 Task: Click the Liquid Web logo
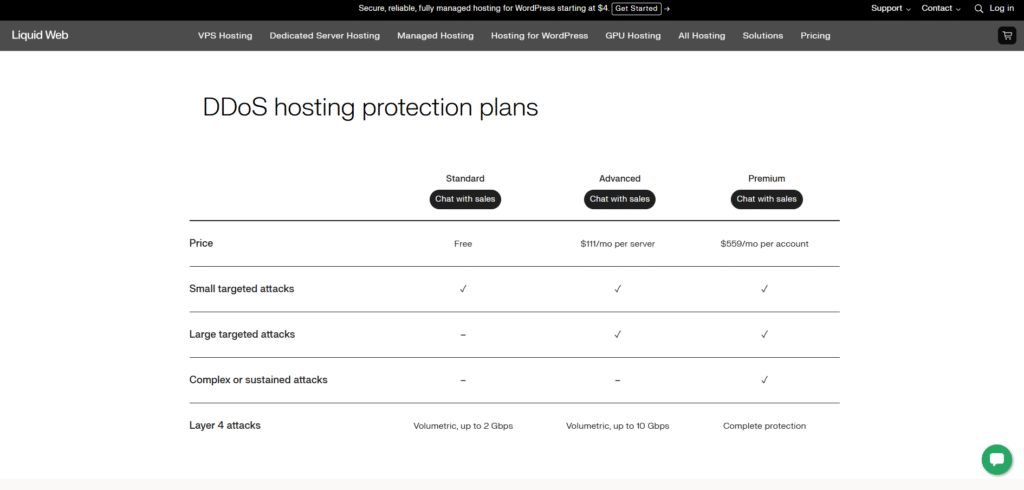(40, 35)
